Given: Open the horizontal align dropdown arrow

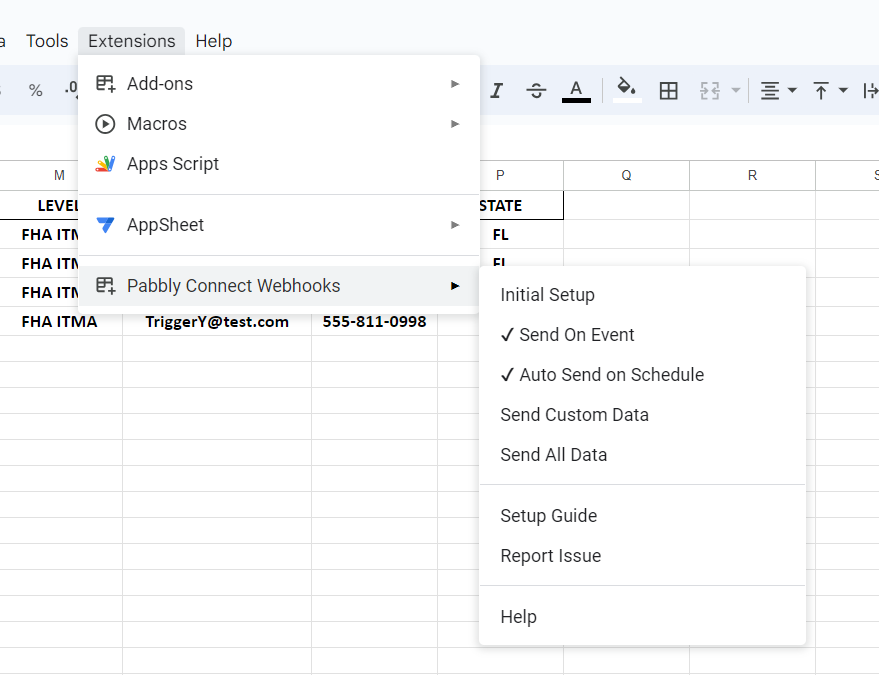Looking at the screenshot, I should click(792, 90).
